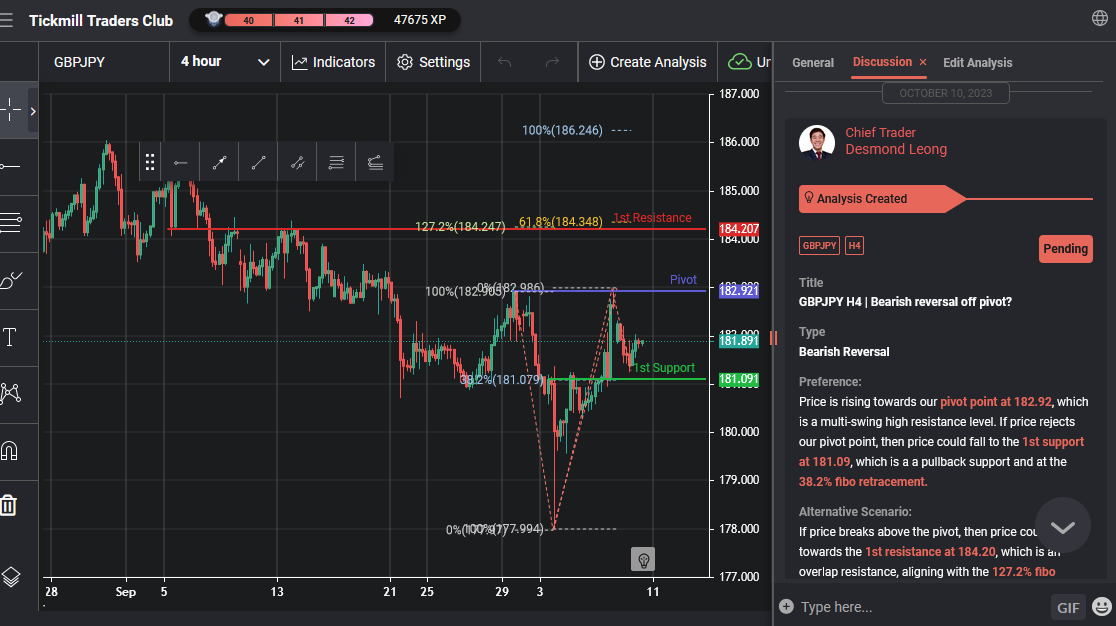Pick horizontal ray in floating toolbar
Image resolution: width=1116 pixels, height=626 pixels.
[181, 162]
